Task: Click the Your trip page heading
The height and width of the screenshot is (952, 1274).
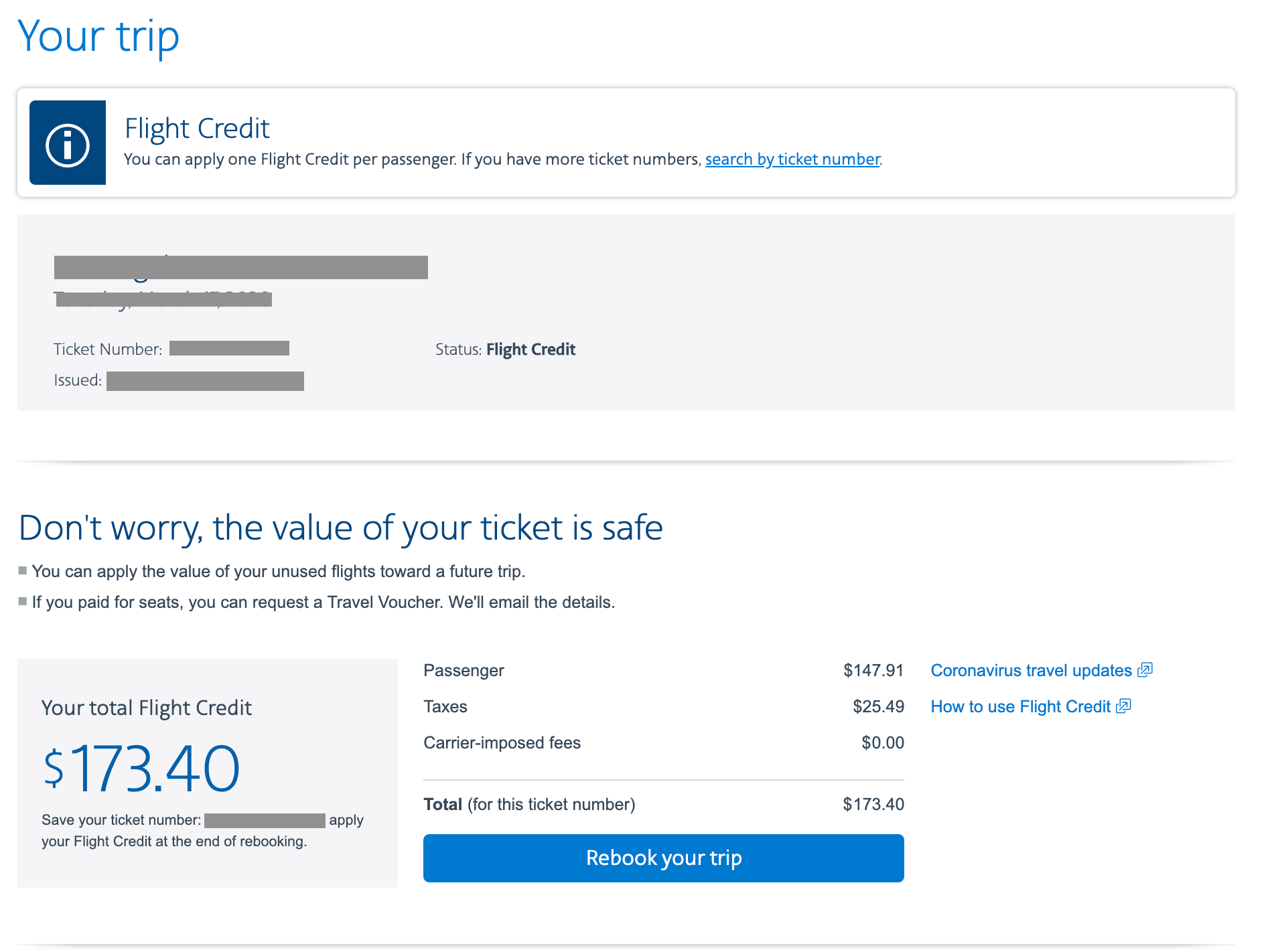Action: tap(98, 36)
